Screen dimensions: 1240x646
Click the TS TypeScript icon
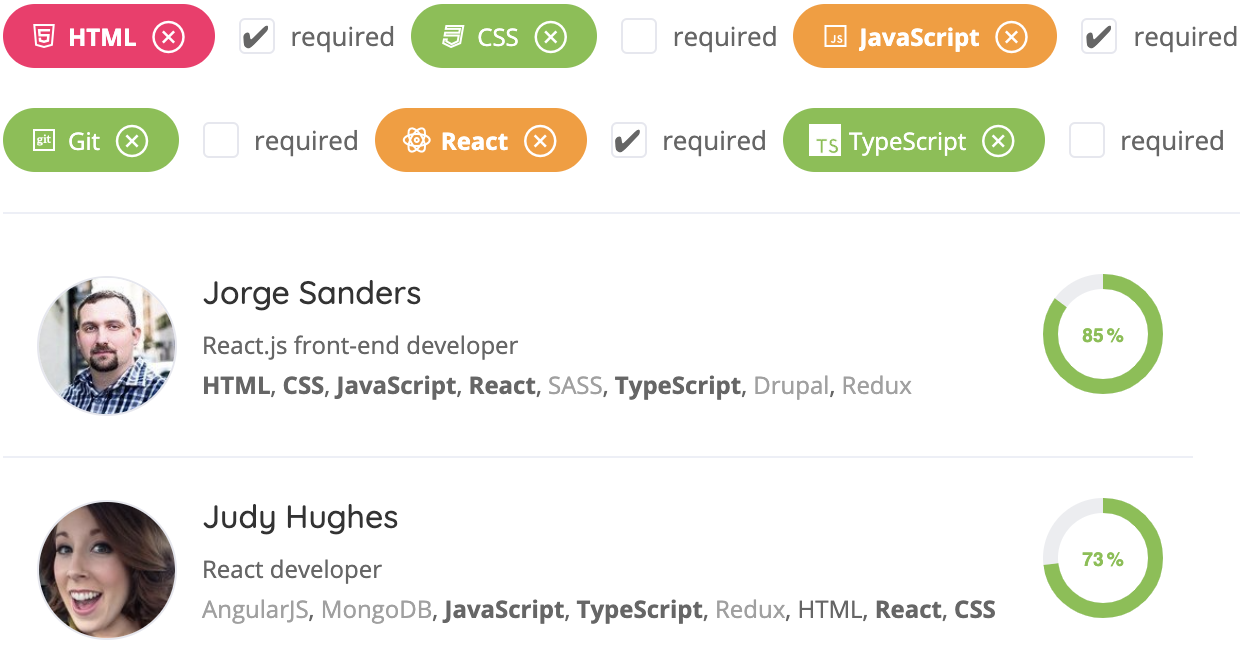coord(826,142)
